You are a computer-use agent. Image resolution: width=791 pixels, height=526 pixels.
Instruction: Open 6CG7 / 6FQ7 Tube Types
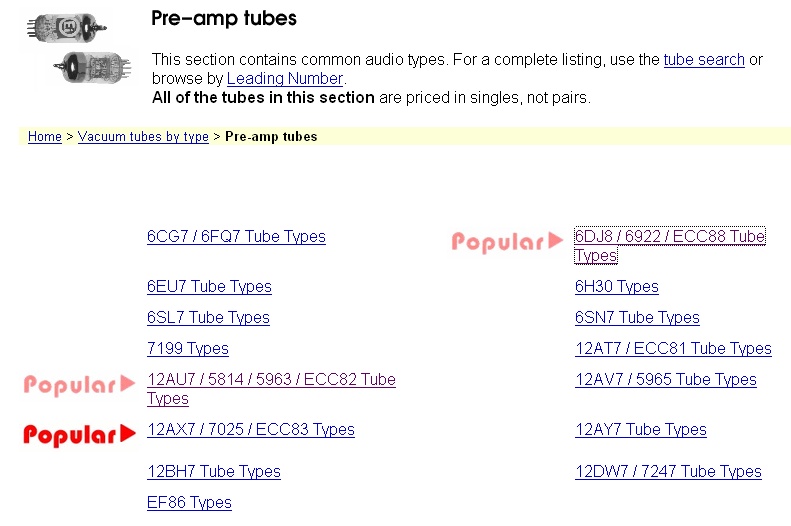(x=236, y=237)
